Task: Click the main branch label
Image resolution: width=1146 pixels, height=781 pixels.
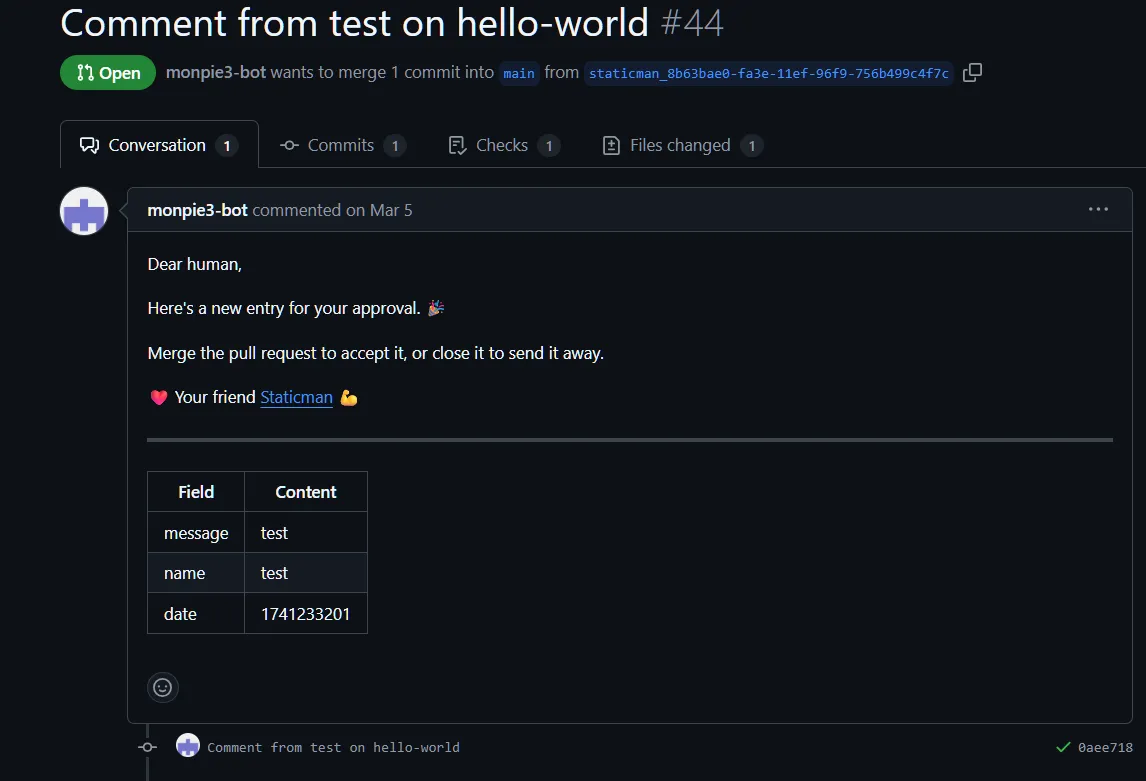Action: pyautogui.click(x=519, y=73)
